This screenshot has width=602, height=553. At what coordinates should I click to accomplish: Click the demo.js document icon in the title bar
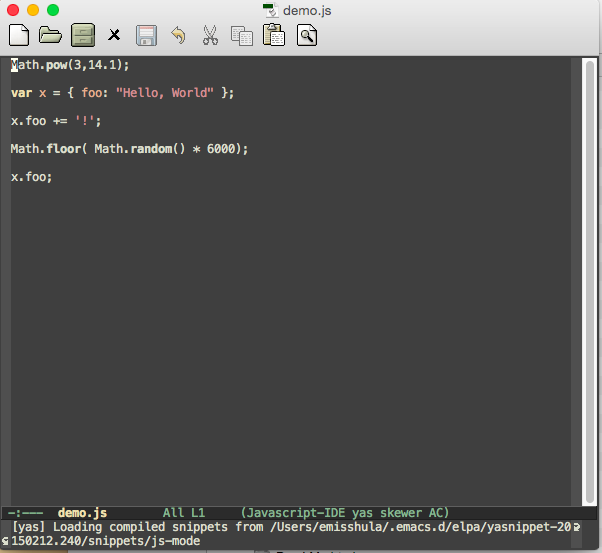pos(271,10)
